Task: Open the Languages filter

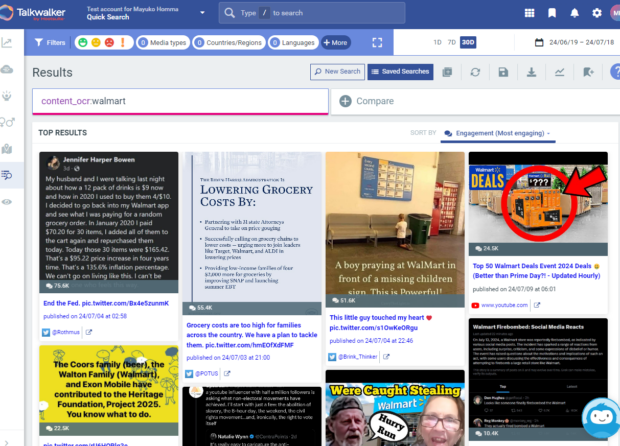Action: pyautogui.click(x=293, y=42)
